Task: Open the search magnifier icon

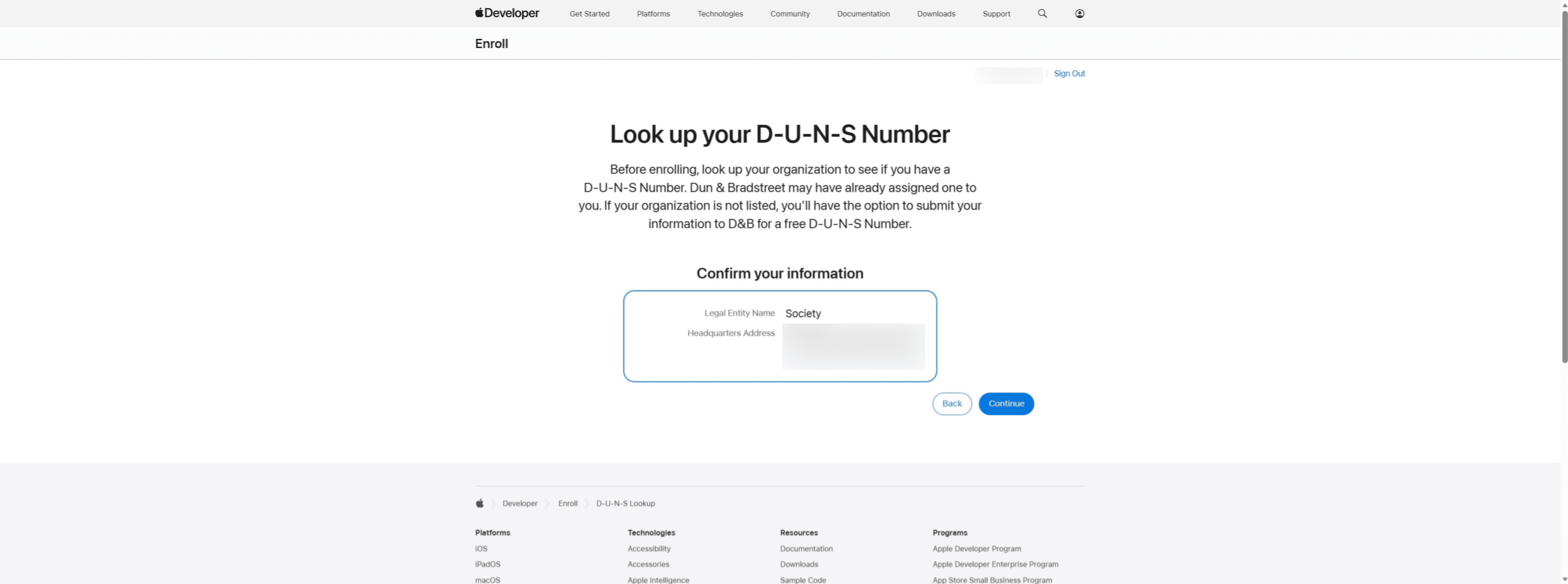Action: click(x=1042, y=13)
